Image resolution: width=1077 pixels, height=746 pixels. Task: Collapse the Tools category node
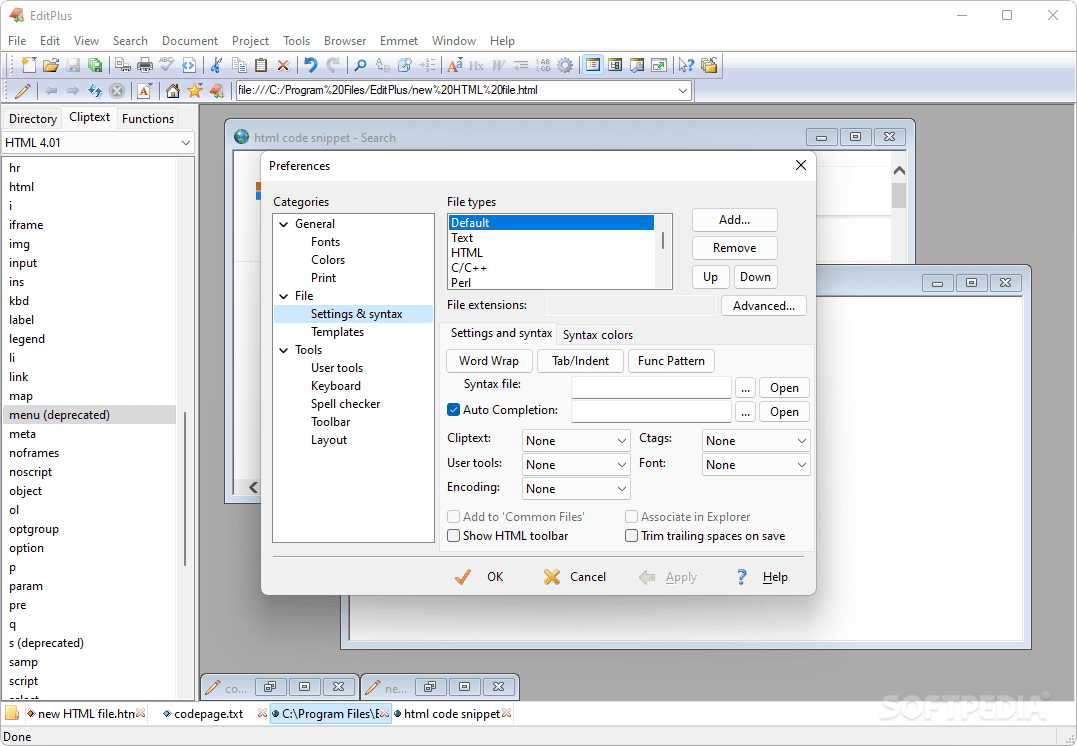click(284, 350)
